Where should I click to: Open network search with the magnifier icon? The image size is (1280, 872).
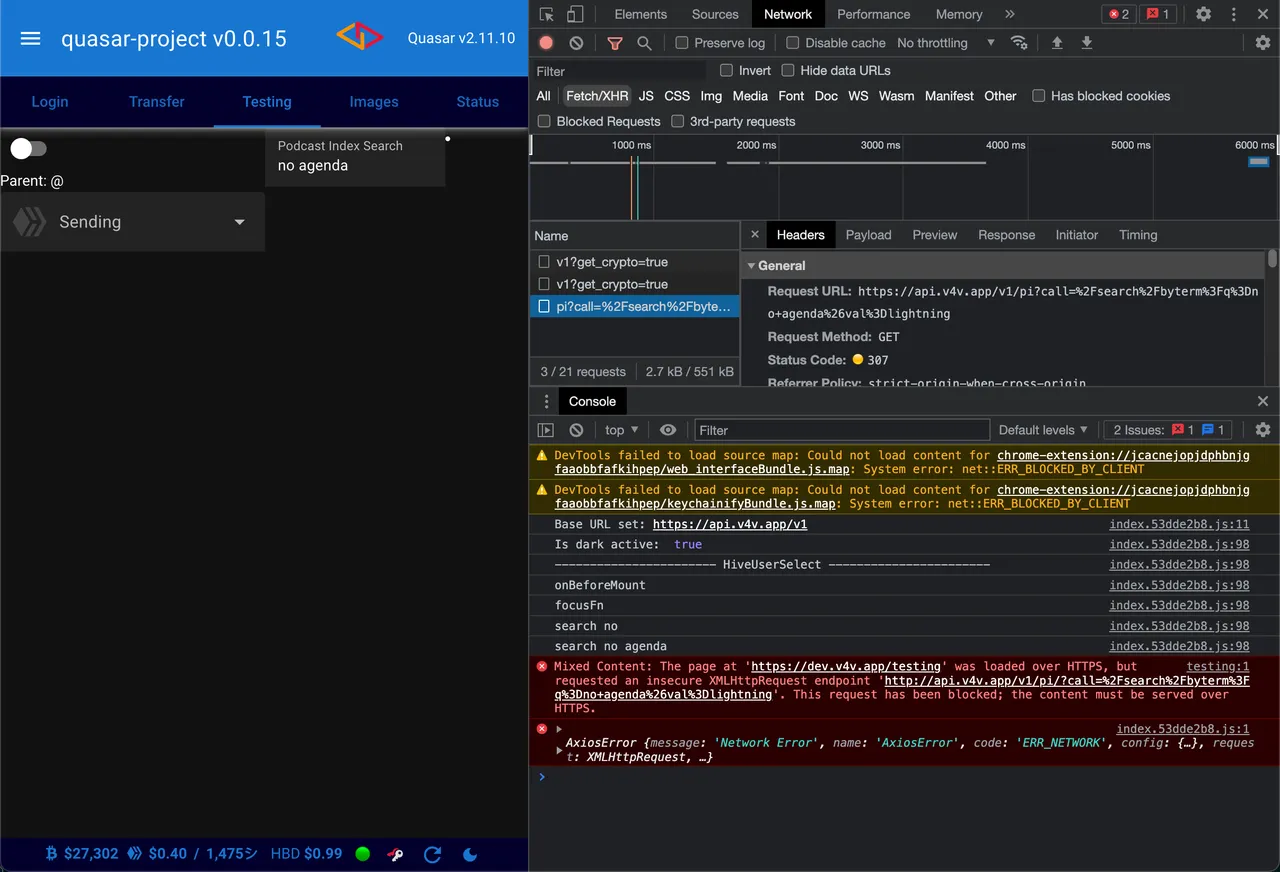[x=644, y=43]
